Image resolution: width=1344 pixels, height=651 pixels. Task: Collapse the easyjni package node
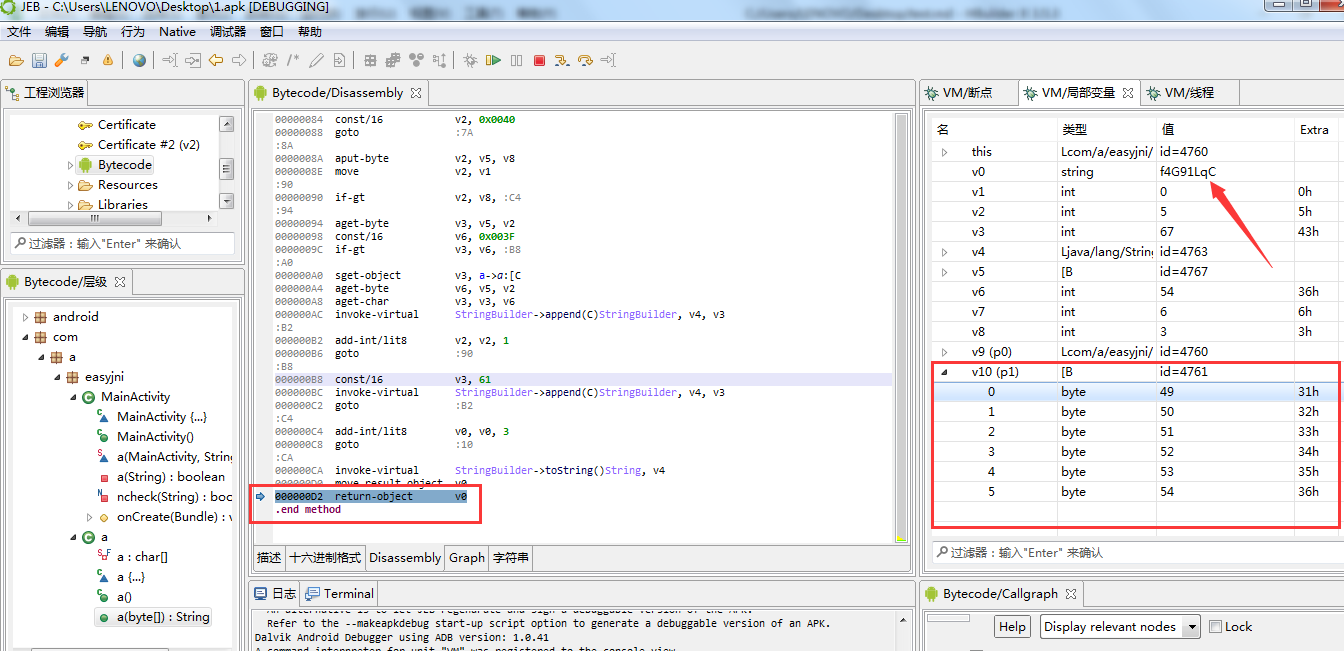[x=58, y=377]
